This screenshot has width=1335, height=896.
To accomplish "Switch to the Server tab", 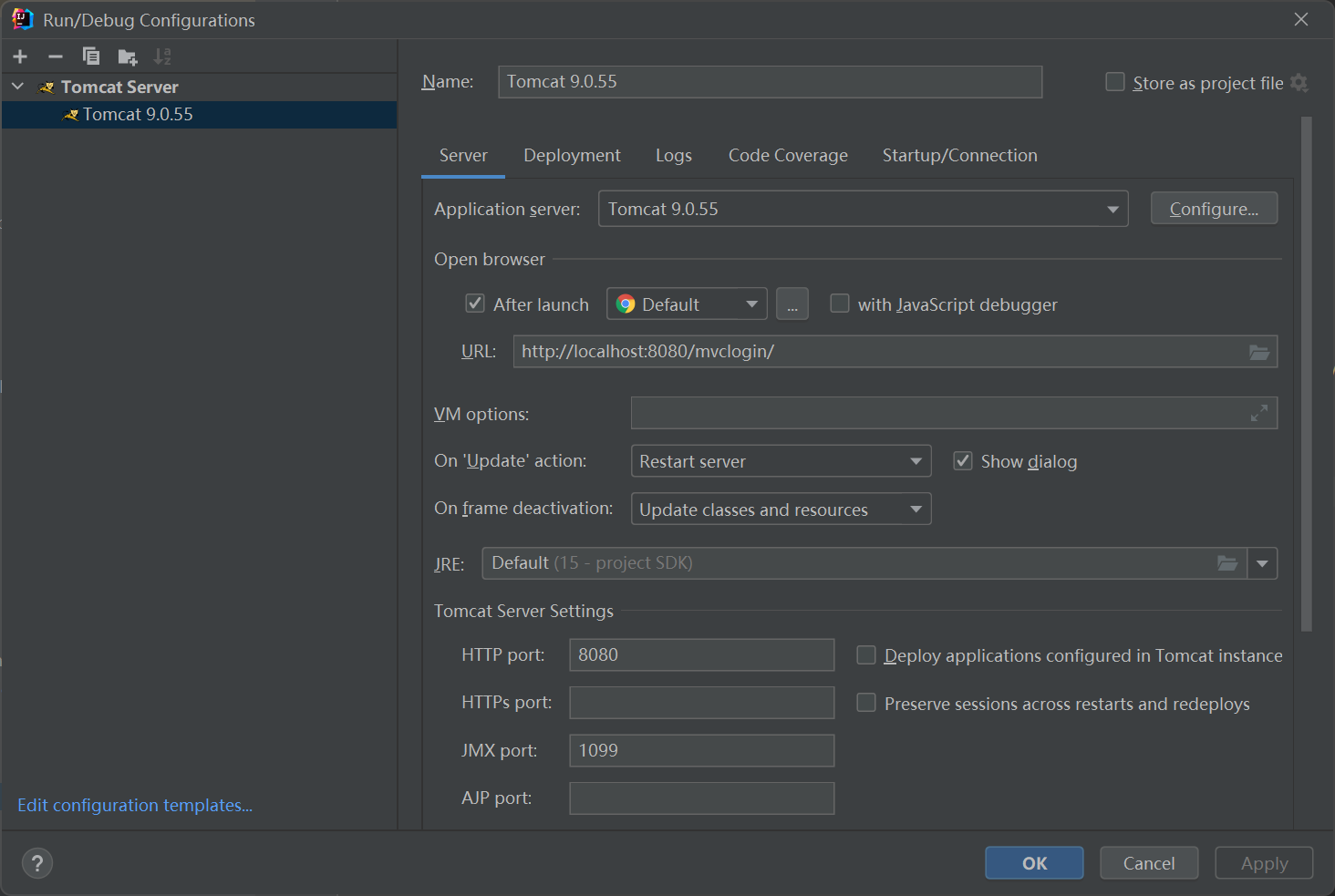I will [x=463, y=156].
